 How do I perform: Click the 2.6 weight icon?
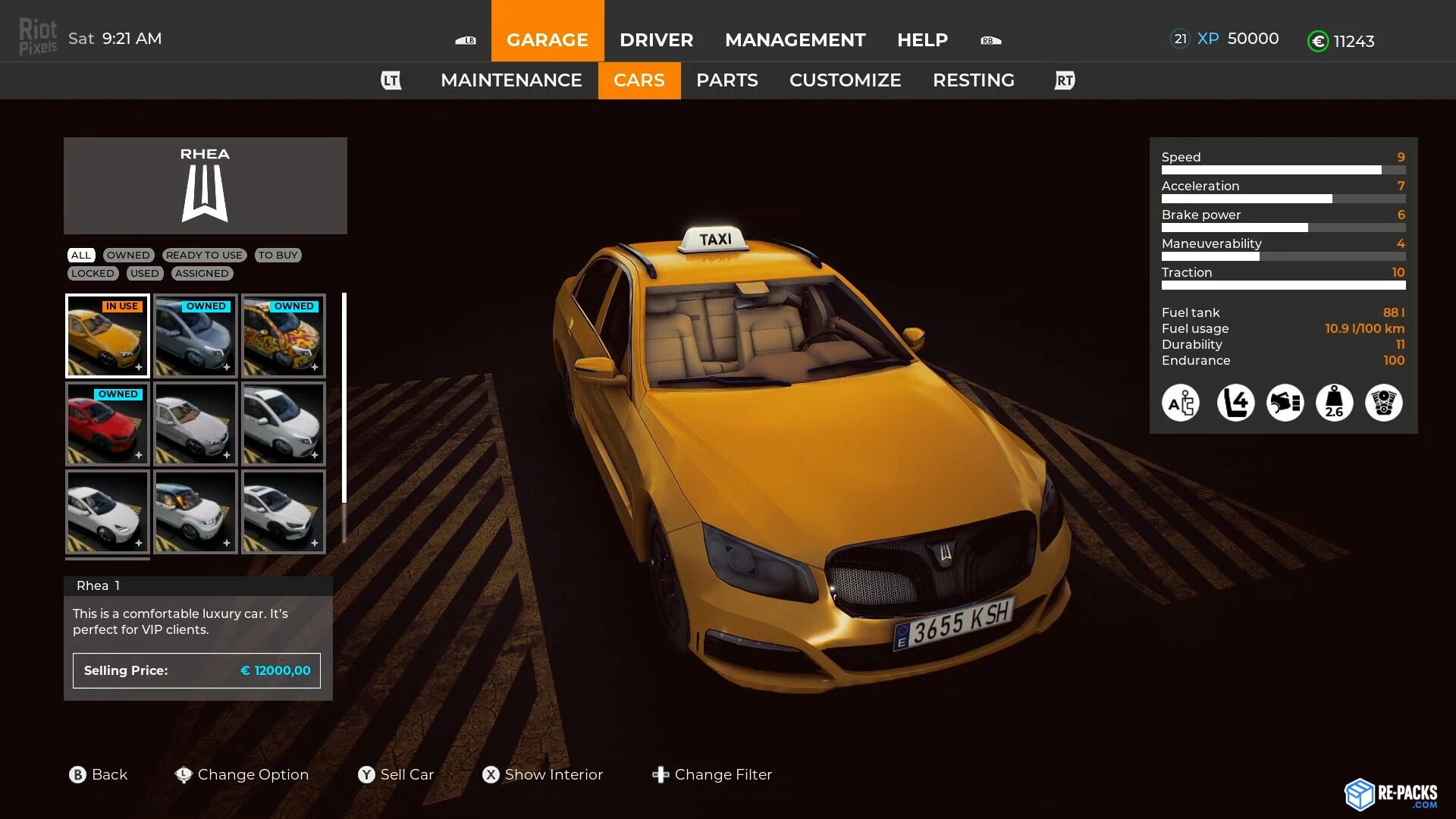tap(1334, 403)
